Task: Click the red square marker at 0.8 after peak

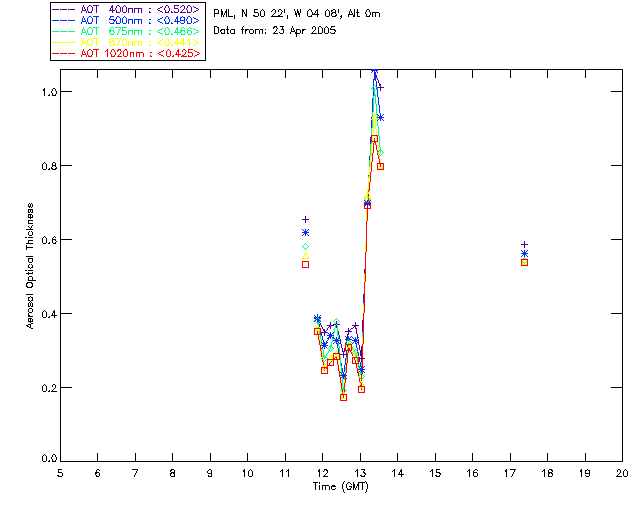Action: [x=380, y=167]
